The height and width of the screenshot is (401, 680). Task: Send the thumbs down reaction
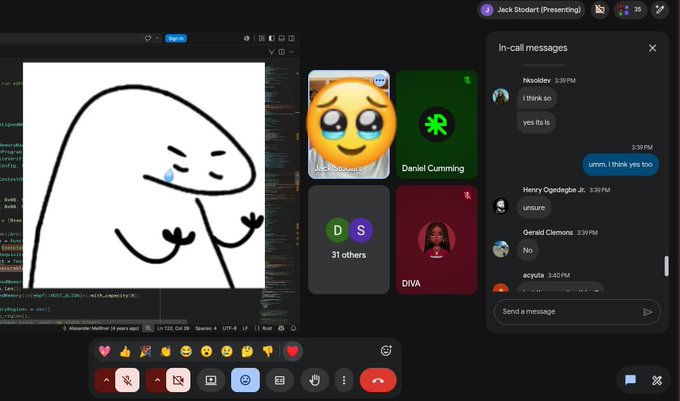[x=268, y=351]
